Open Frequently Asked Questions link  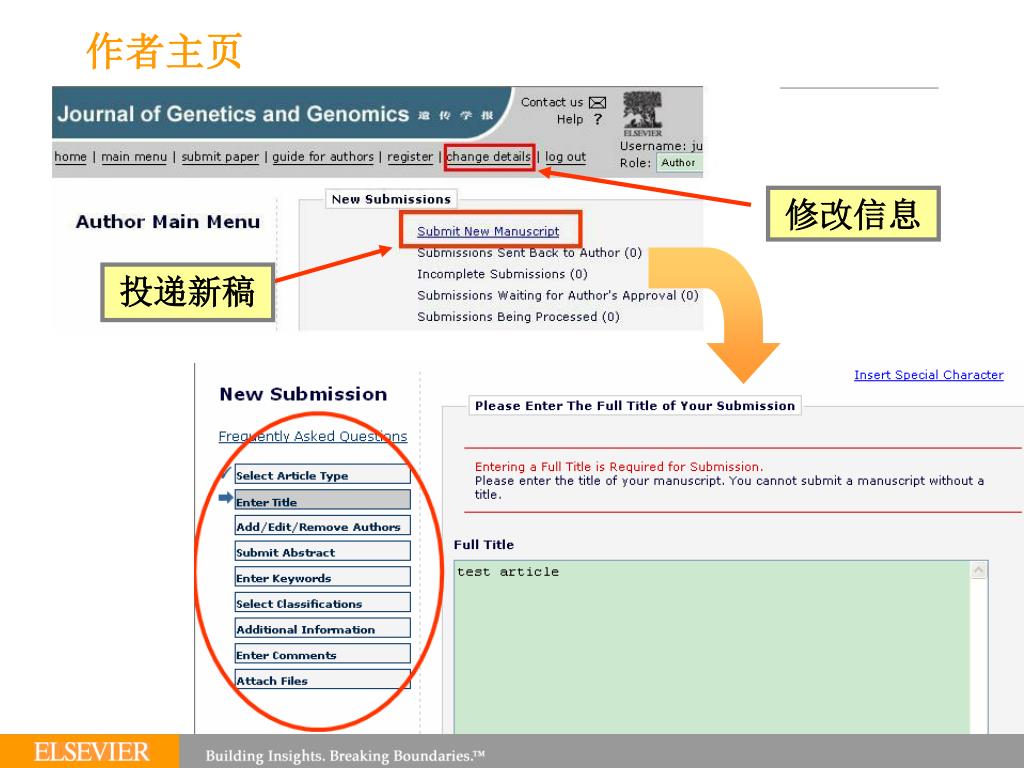[x=313, y=436]
